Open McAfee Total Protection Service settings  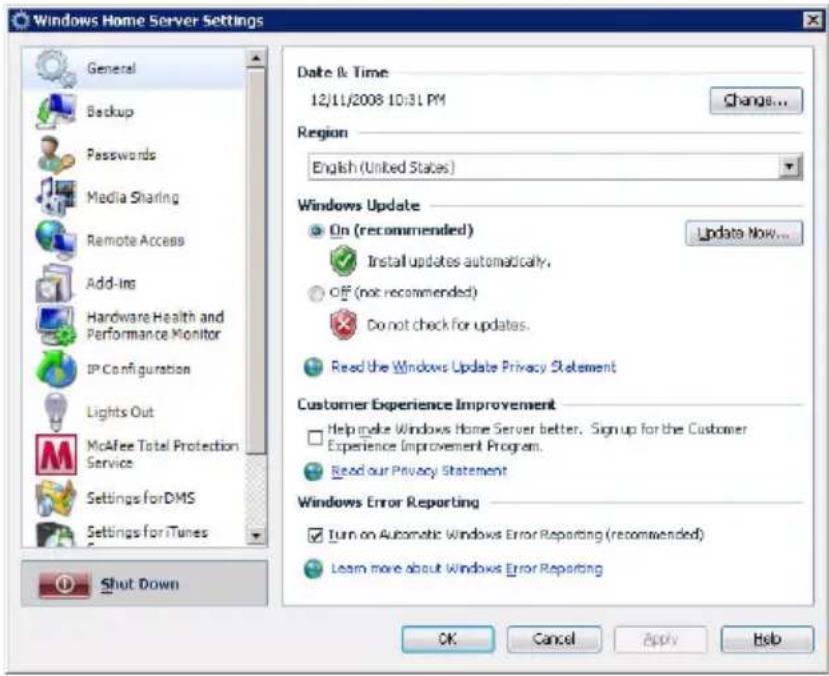[134, 455]
